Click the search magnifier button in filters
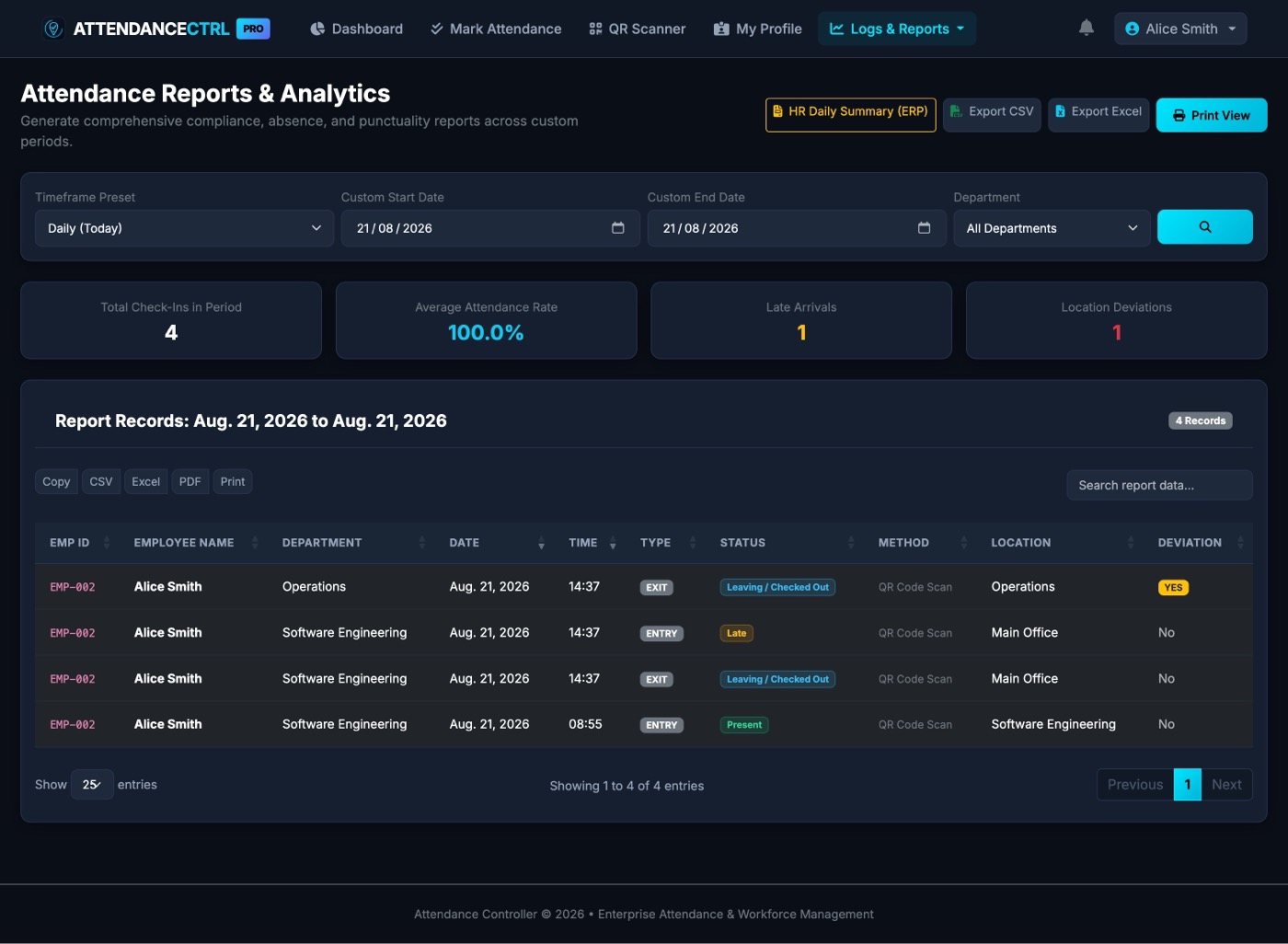 1204,227
